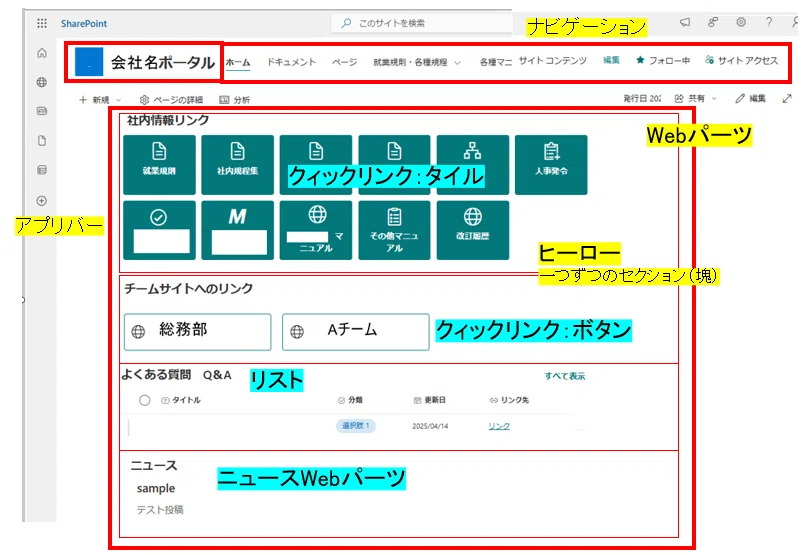
Task: Open the 就業規則 tile
Action: [x=159, y=165]
